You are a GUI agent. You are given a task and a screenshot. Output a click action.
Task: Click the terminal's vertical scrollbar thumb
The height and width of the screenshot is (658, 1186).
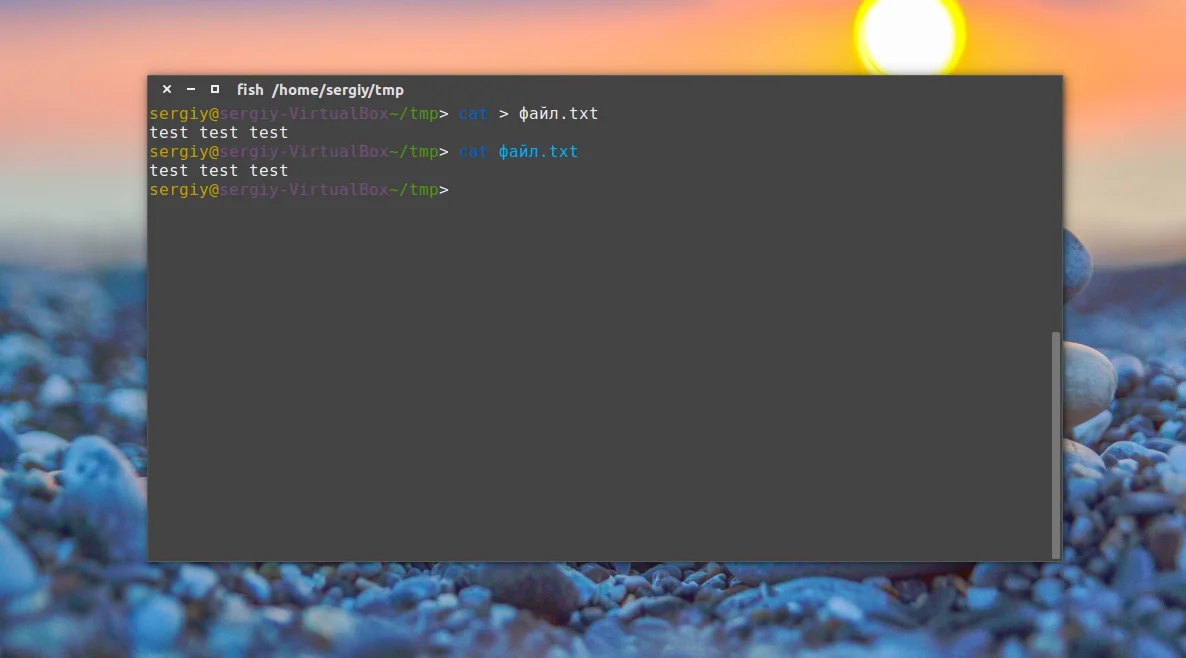coord(1056,445)
